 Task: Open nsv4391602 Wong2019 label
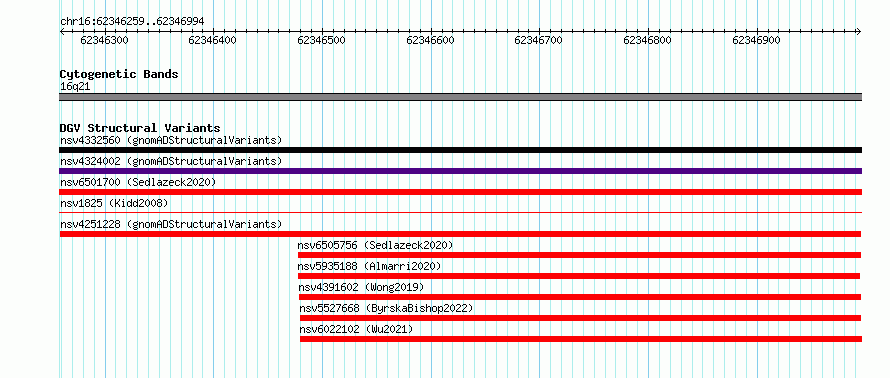tap(361, 287)
